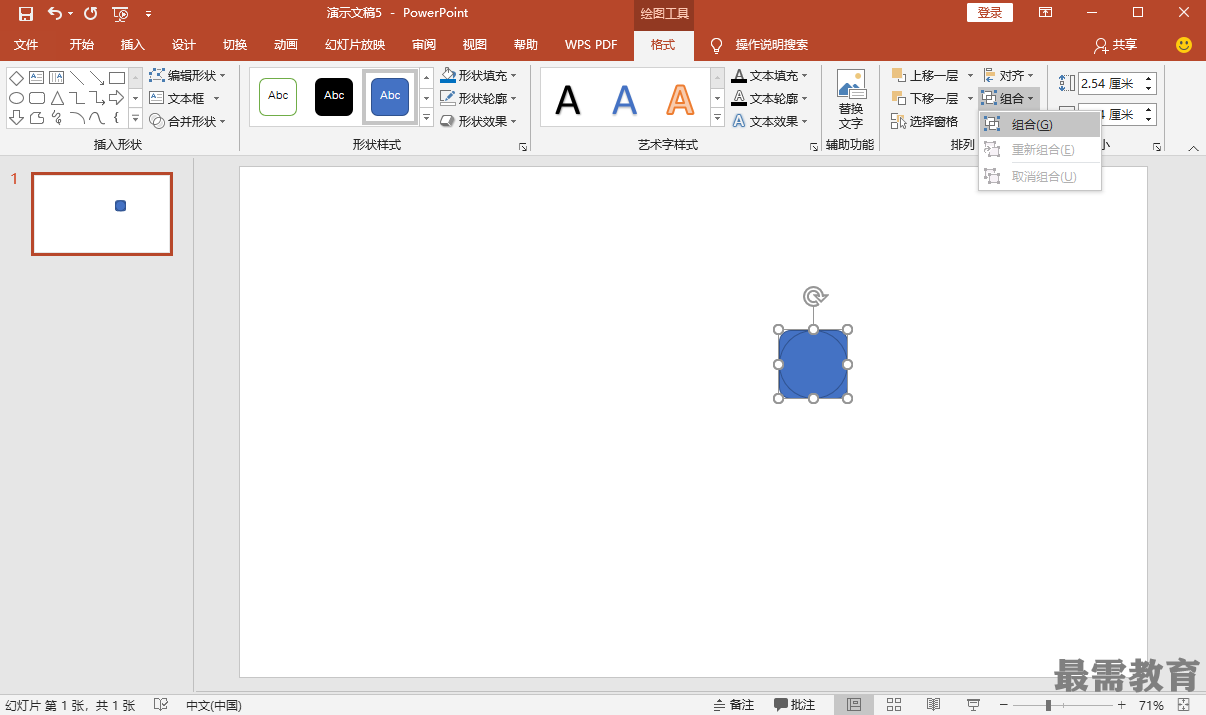Redo the last action
This screenshot has width=1206, height=715.
[x=90, y=13]
